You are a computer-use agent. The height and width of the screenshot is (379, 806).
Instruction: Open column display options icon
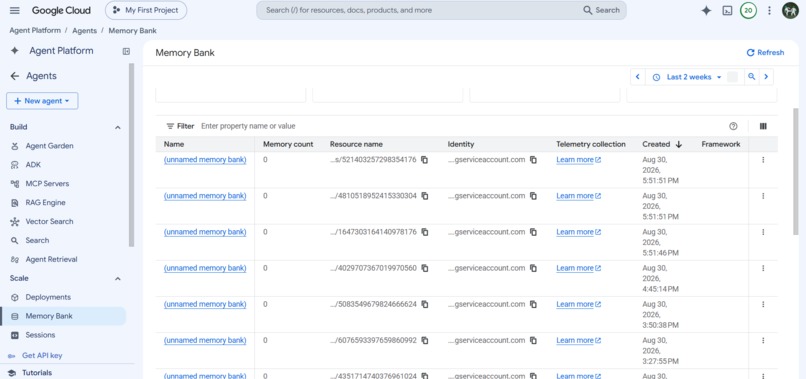click(x=763, y=126)
